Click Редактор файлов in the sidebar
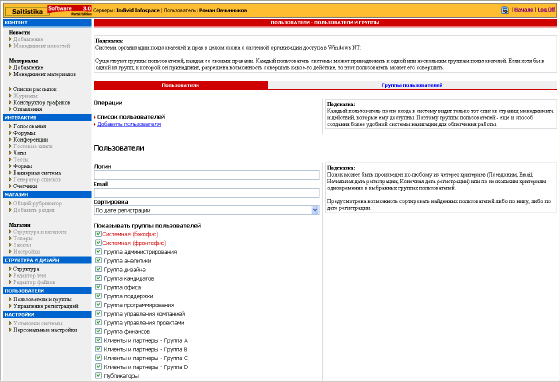560x382 pixels. (x=34, y=282)
